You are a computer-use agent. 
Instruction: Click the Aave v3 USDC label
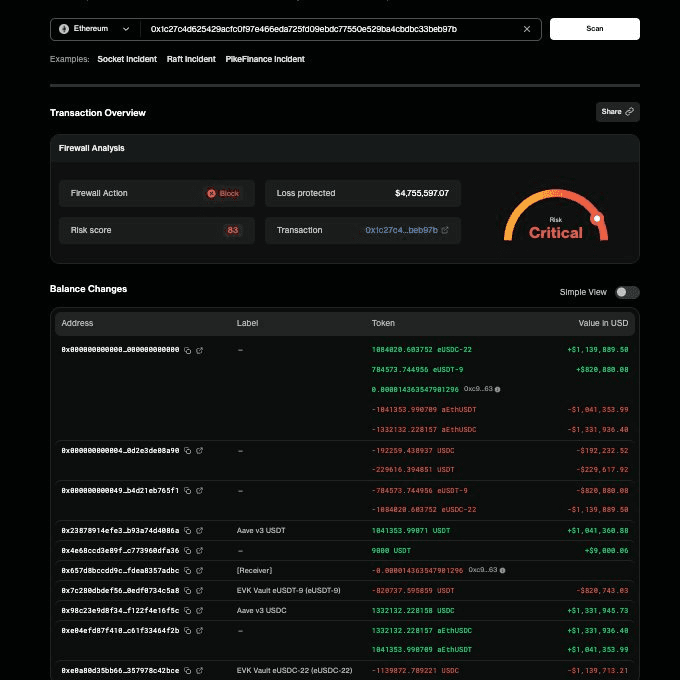coord(262,610)
